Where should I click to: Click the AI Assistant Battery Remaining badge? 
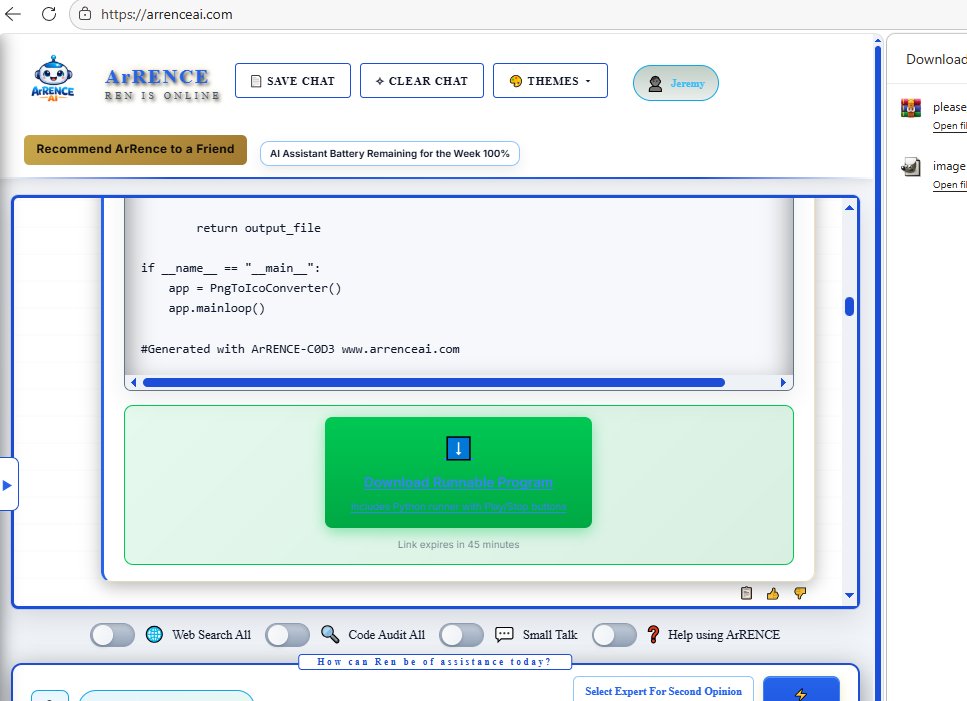pyautogui.click(x=390, y=154)
